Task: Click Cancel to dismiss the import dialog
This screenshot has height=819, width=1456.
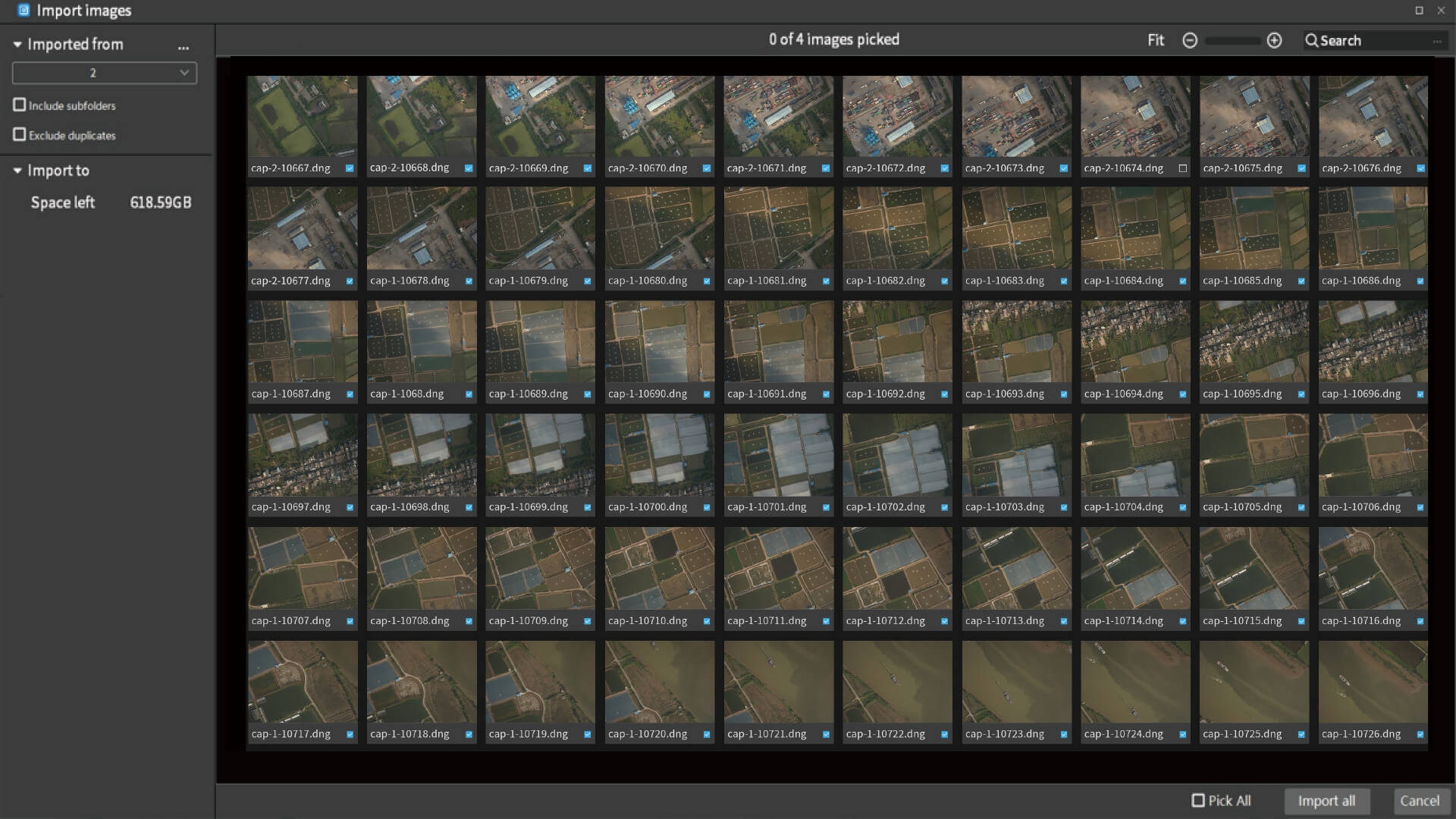Action: pos(1421,801)
